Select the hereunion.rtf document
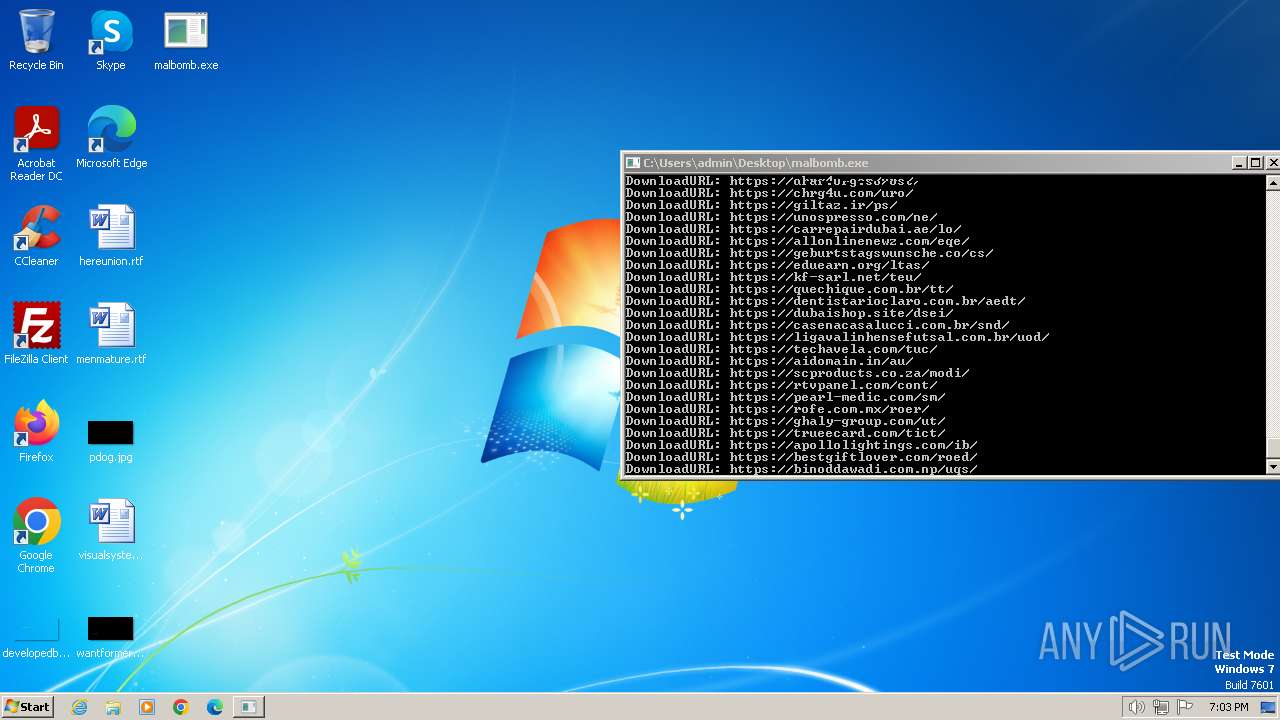Screen dimensions: 1280x720 point(111,236)
